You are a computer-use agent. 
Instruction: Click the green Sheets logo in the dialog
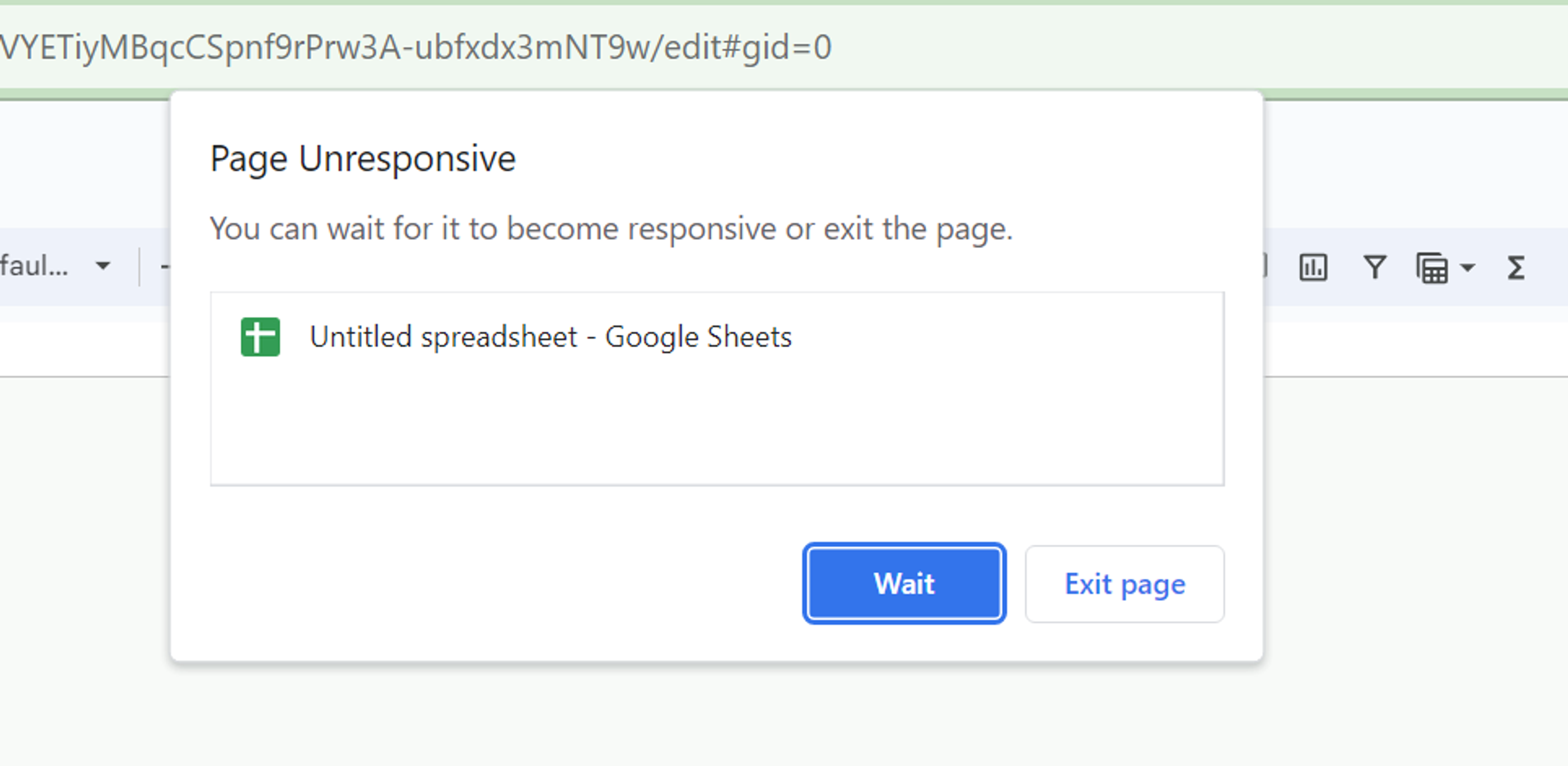pyautogui.click(x=260, y=337)
